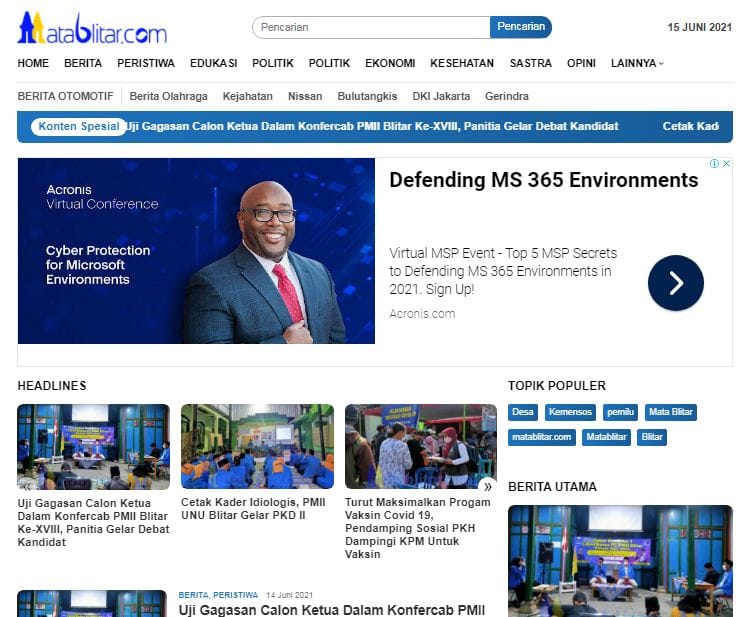
Task: Open thumbnail of Vaksin Covid 19 headline
Action: (x=421, y=446)
